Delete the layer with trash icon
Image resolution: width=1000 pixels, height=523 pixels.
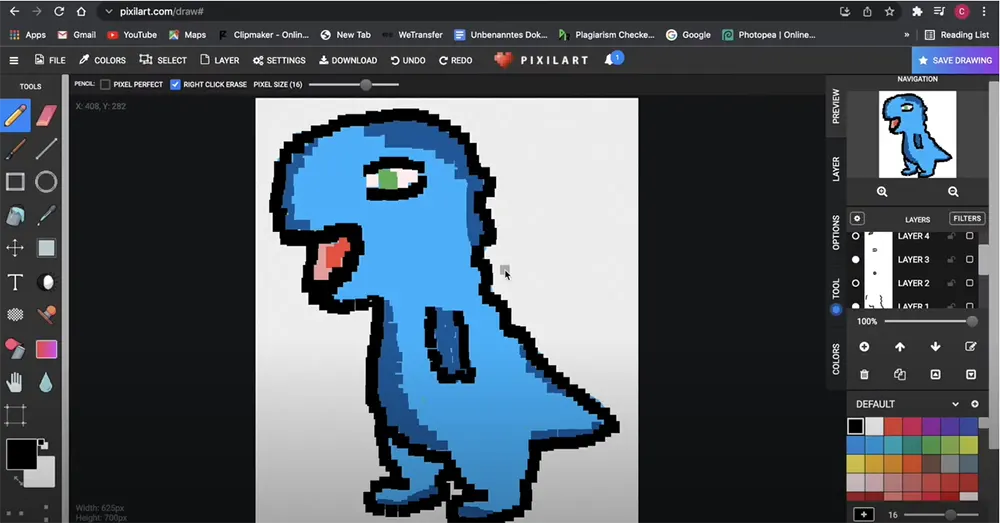tap(864, 374)
